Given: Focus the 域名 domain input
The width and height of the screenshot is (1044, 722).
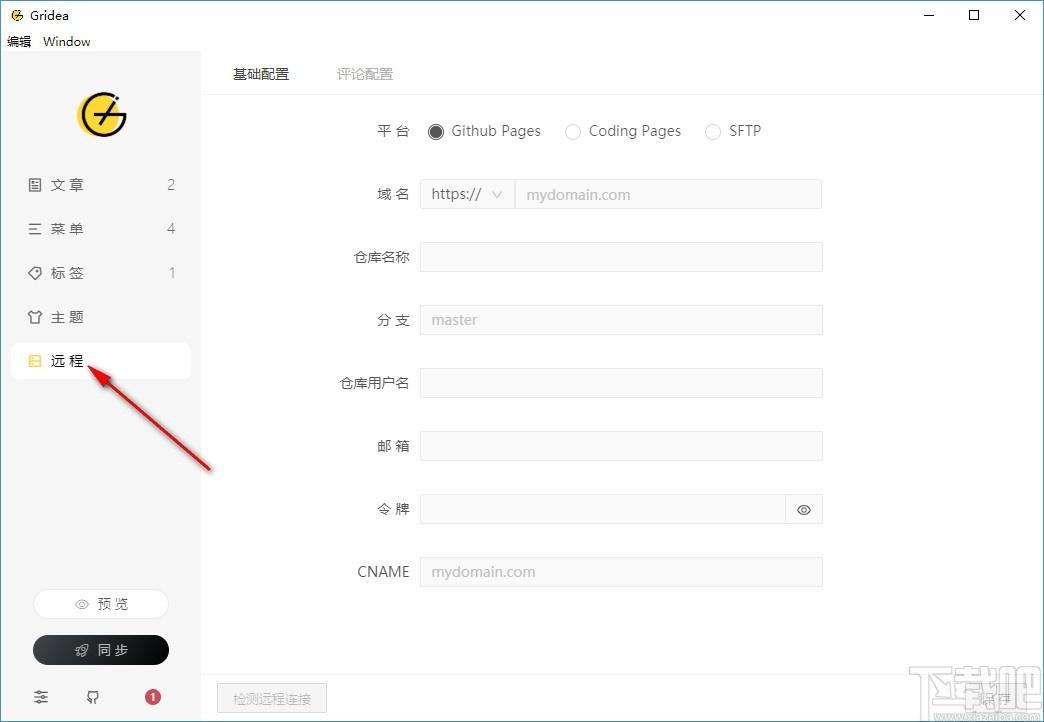Looking at the screenshot, I should (x=668, y=194).
